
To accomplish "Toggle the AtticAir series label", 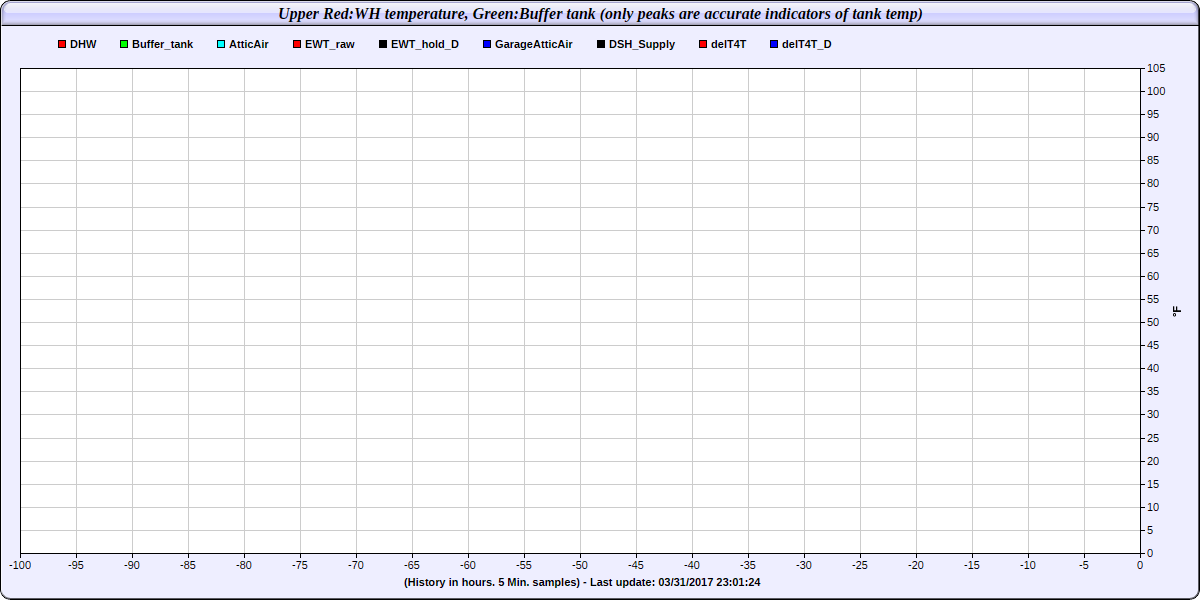I will coord(249,45).
